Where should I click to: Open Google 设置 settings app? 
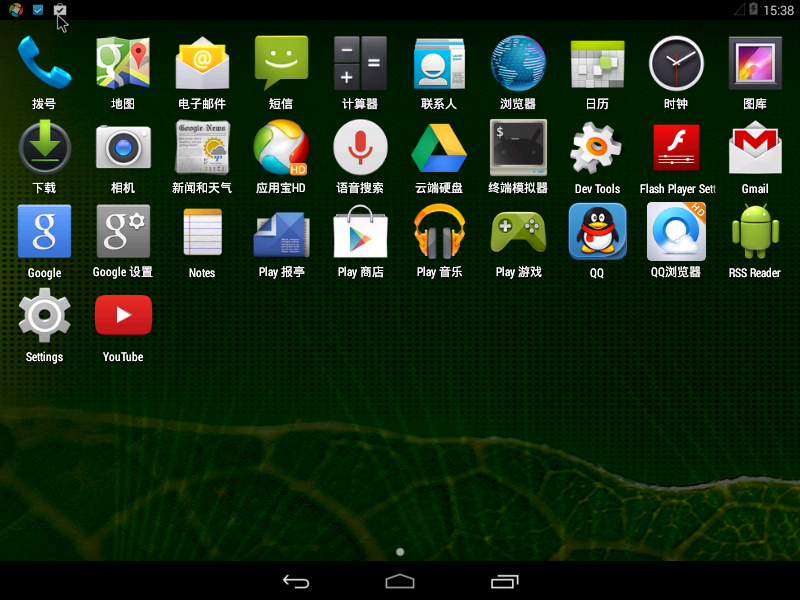click(x=123, y=231)
